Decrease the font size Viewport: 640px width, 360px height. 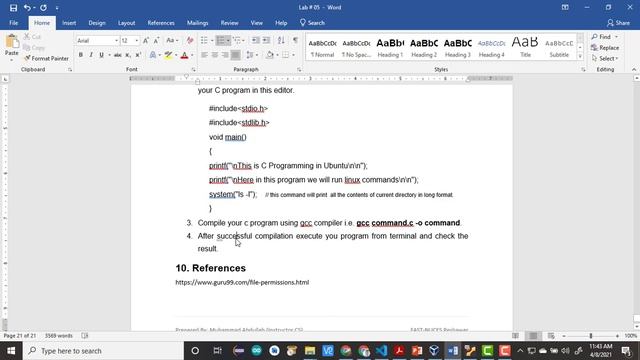156,40
